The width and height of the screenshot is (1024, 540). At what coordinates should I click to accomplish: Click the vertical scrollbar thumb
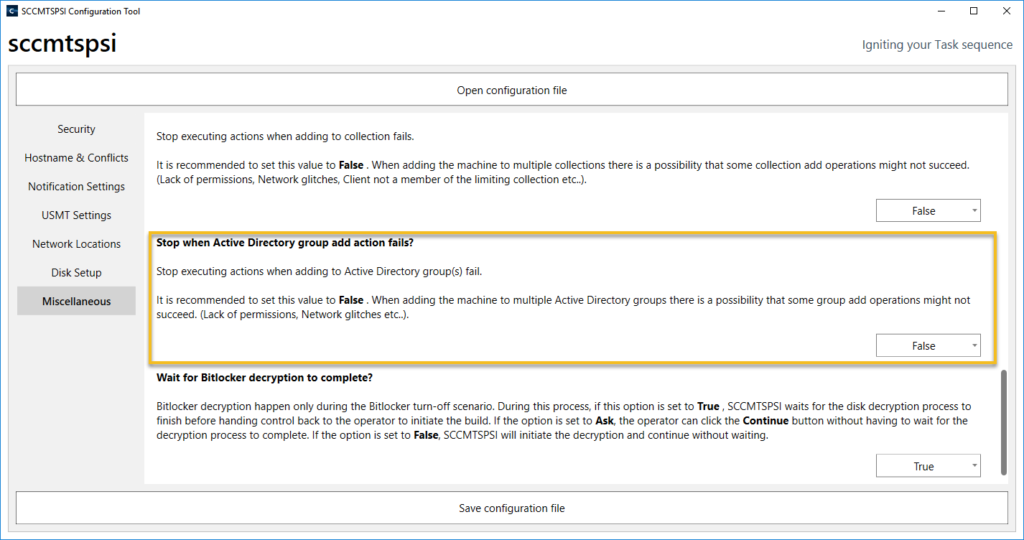[1002, 422]
